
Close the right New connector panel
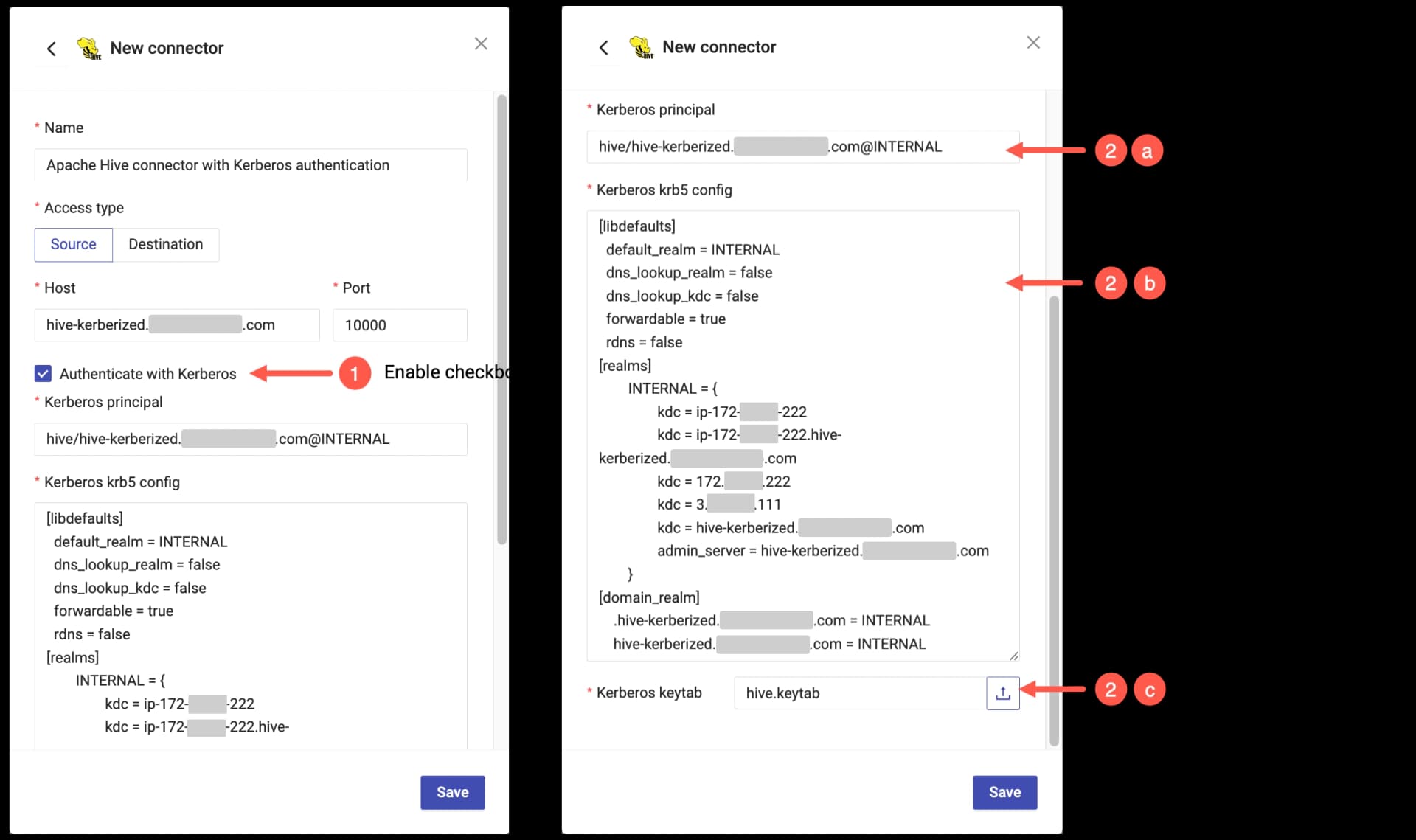[1033, 42]
